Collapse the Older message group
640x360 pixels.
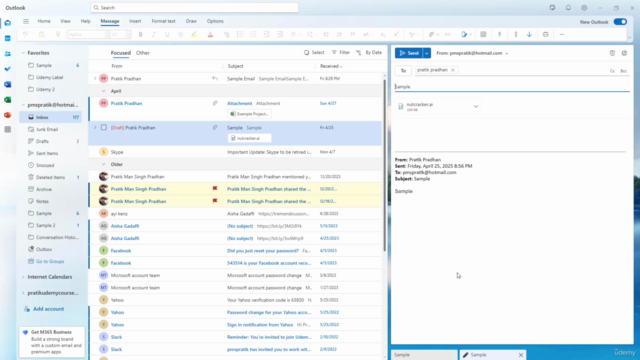[x=103, y=164]
